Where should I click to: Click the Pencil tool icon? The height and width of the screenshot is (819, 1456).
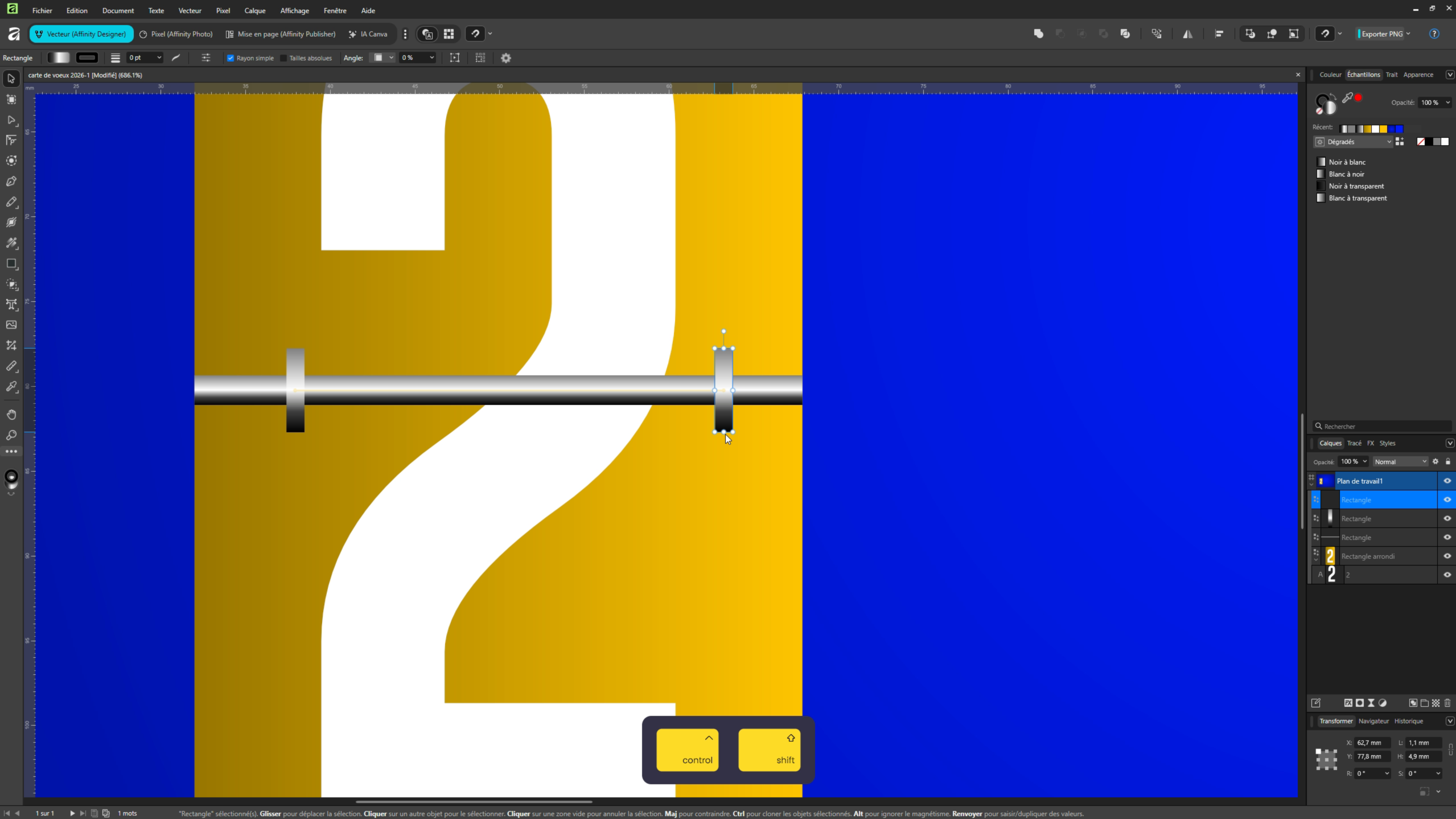(x=11, y=202)
